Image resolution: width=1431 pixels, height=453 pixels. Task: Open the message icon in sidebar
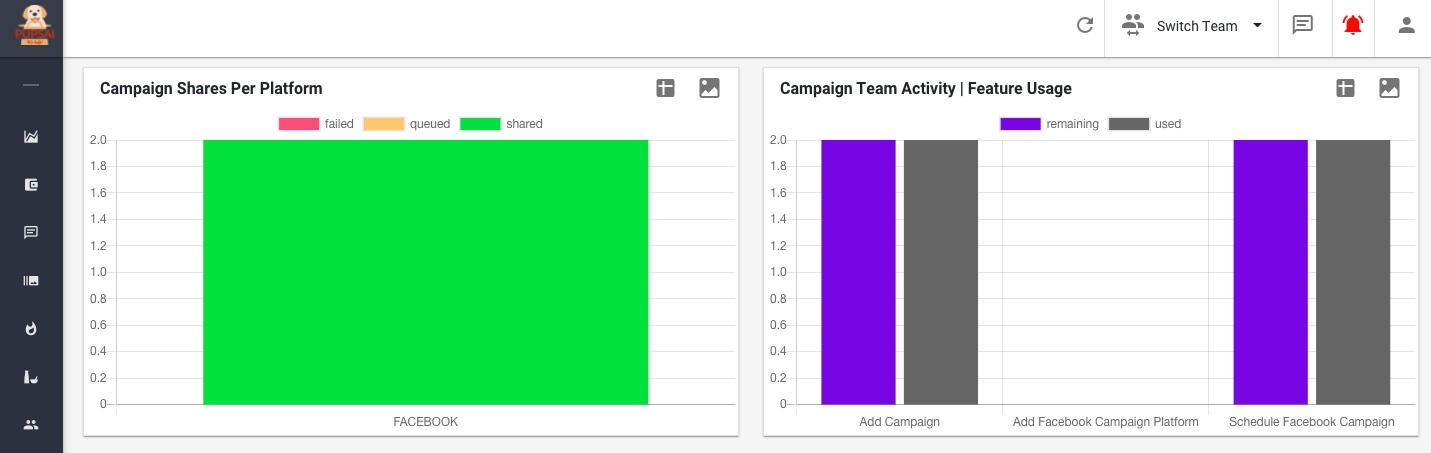pyautogui.click(x=31, y=232)
